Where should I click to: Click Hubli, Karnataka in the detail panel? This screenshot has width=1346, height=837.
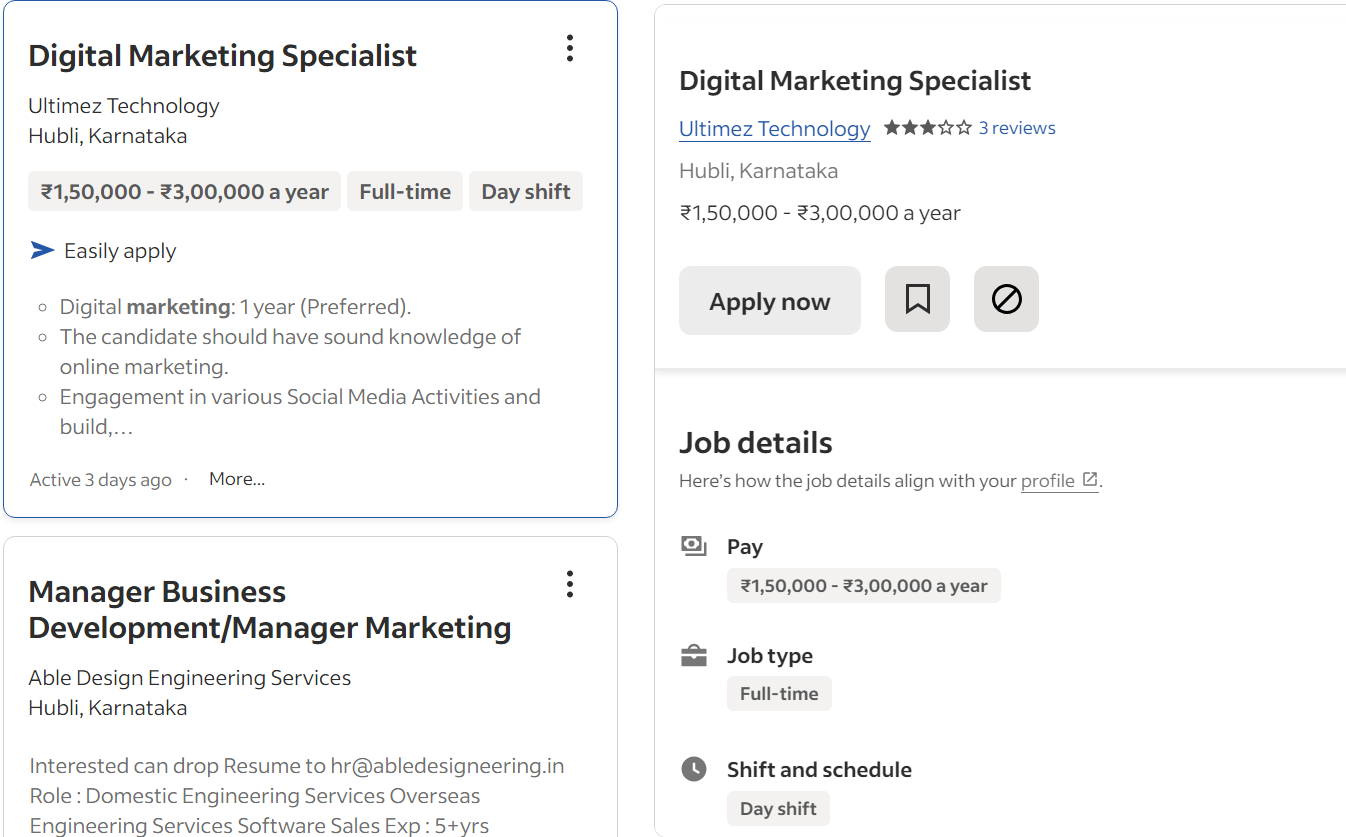pos(759,171)
